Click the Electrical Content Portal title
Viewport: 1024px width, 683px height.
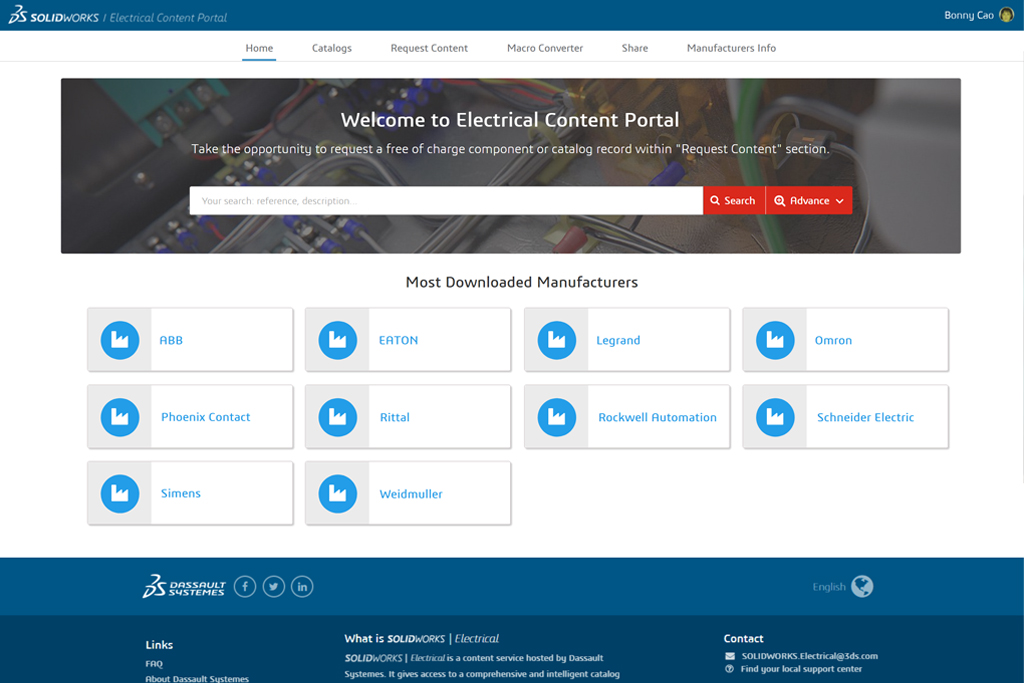click(168, 18)
